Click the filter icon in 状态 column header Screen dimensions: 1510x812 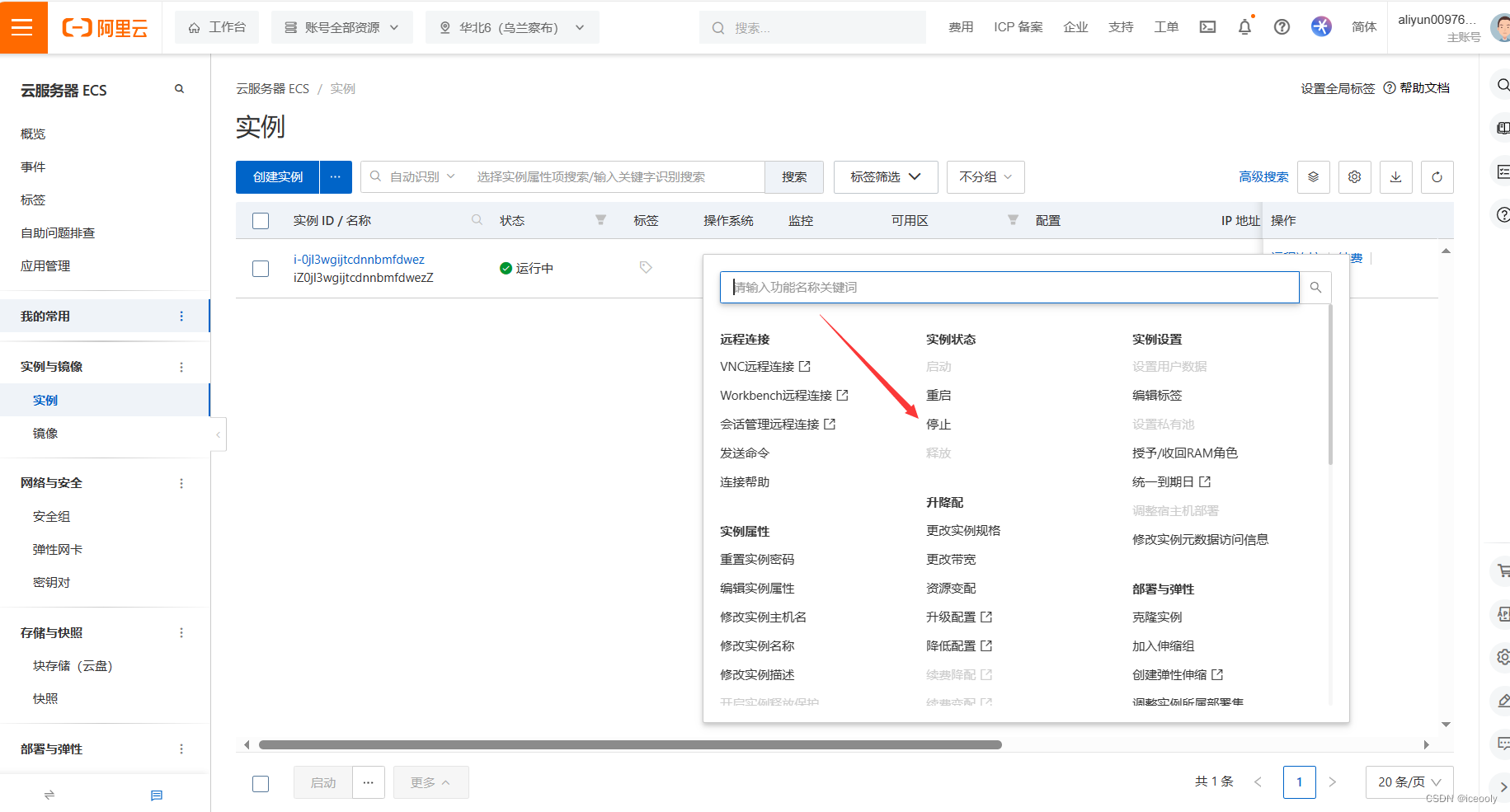coord(600,220)
